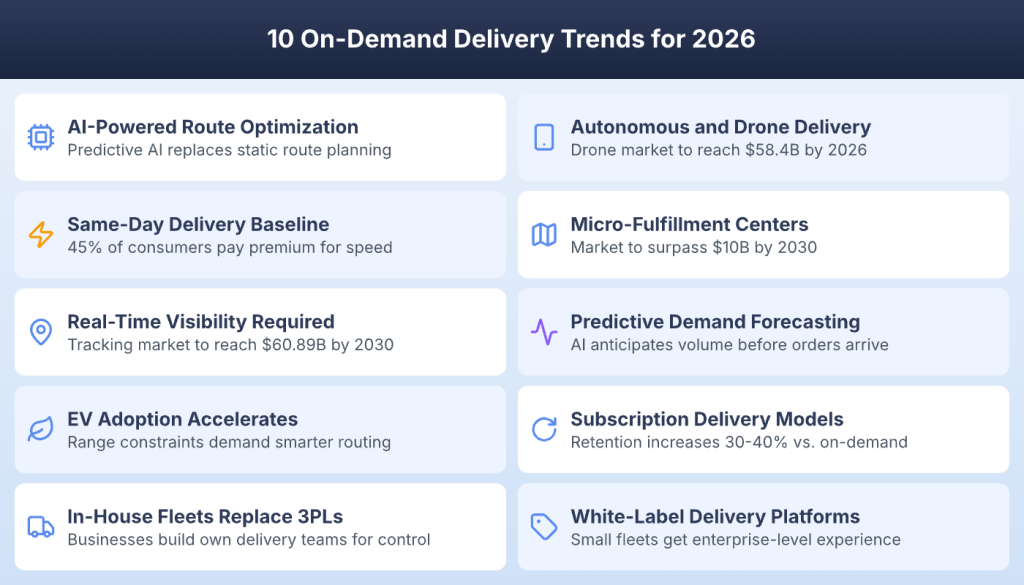Click the pulse icon beside Predictive Demand Forecasting

click(544, 332)
